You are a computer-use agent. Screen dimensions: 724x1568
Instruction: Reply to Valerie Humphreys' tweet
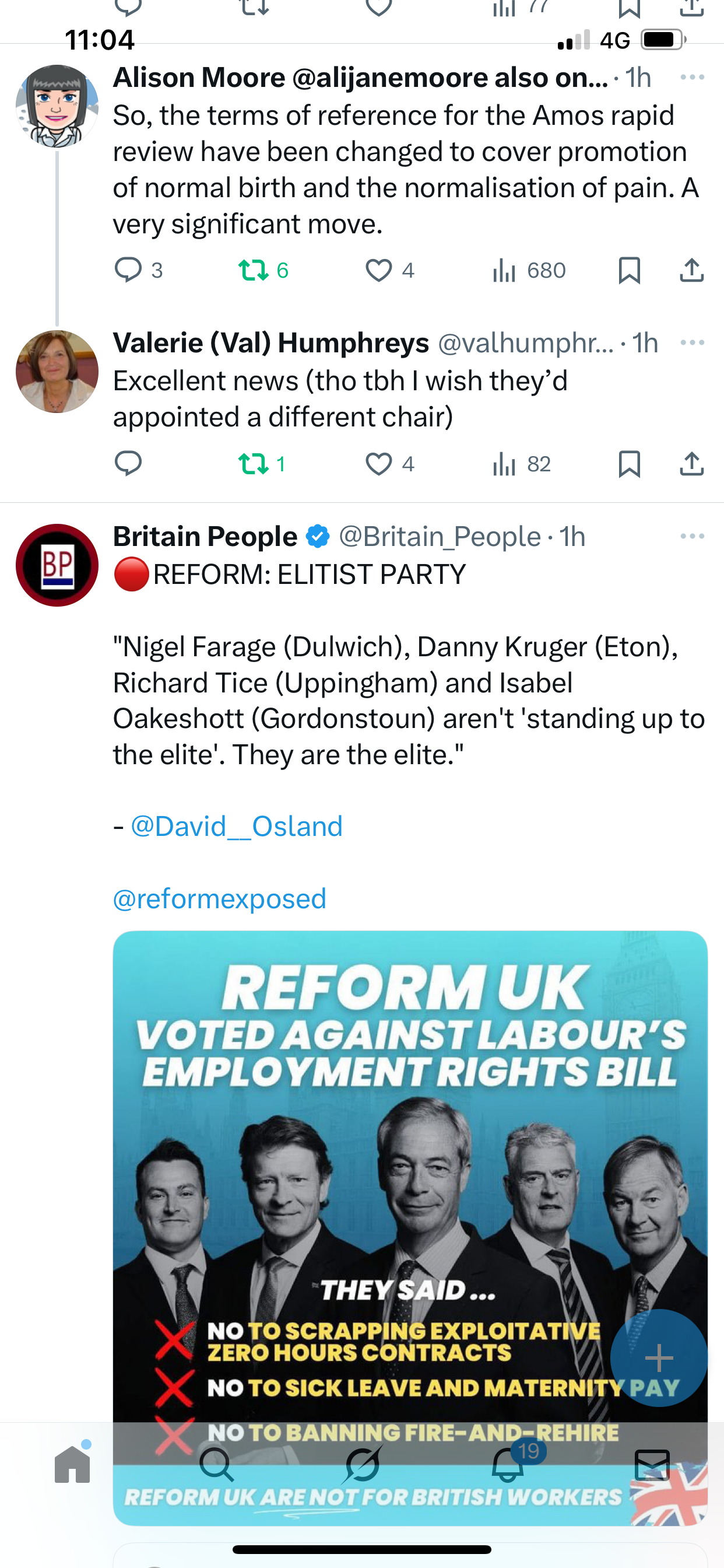128,464
